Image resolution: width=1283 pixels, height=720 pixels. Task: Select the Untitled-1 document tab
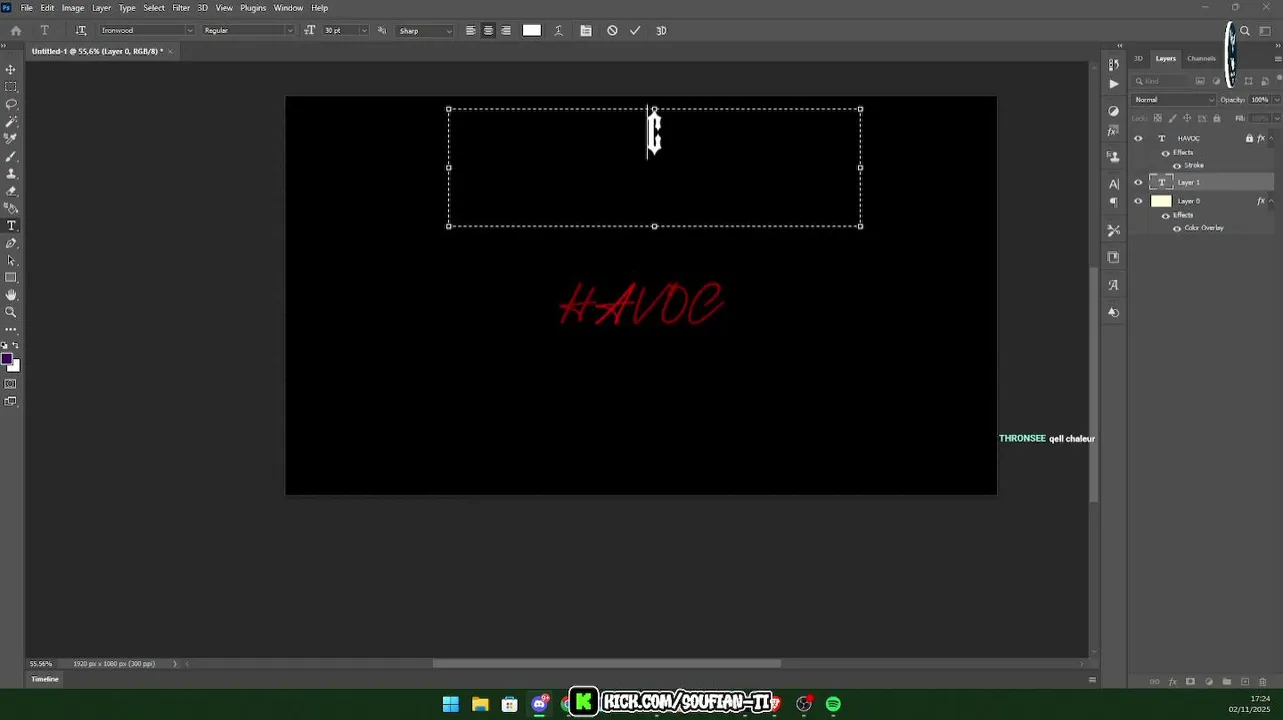click(x=96, y=51)
